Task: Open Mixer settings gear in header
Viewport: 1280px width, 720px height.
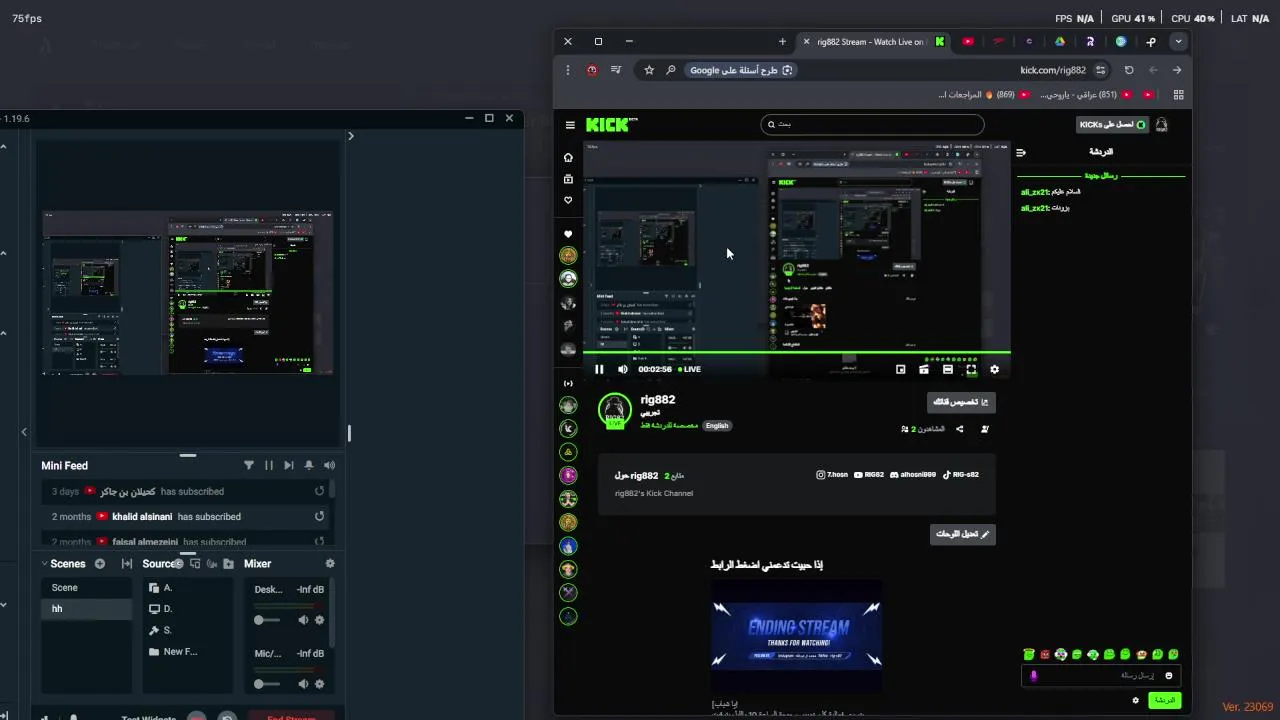Action: tap(330, 564)
